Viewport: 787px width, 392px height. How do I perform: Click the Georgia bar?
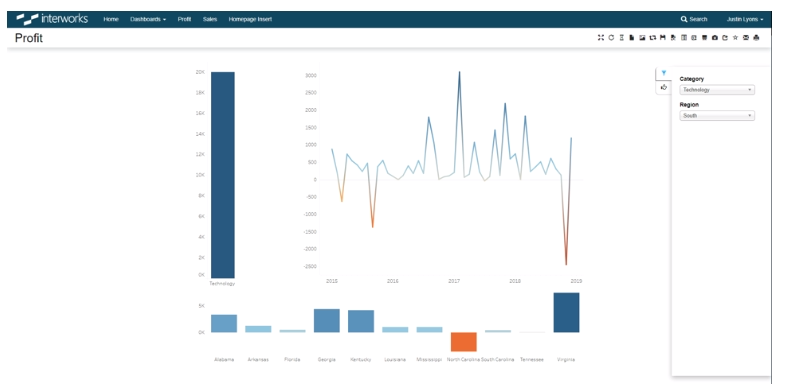coord(327,320)
